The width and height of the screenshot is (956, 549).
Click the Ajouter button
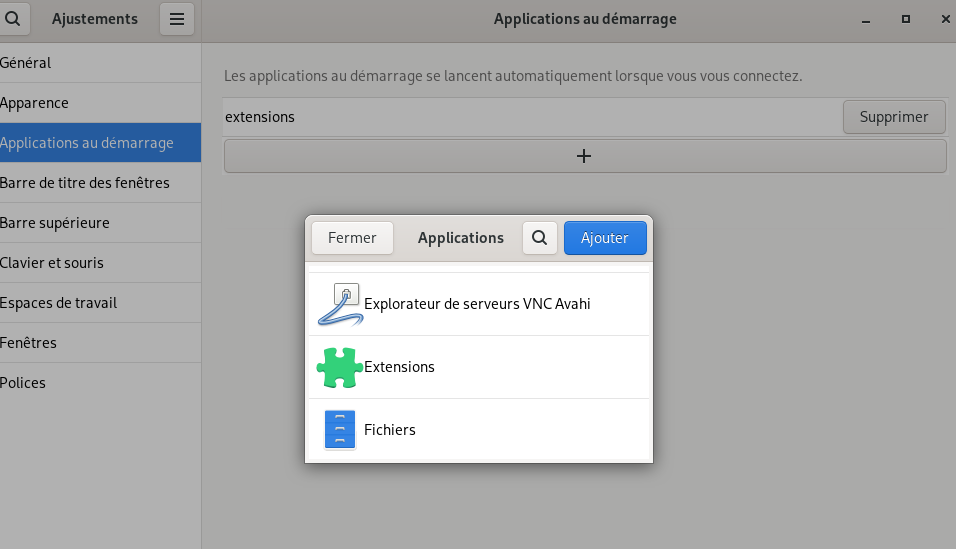click(x=605, y=238)
